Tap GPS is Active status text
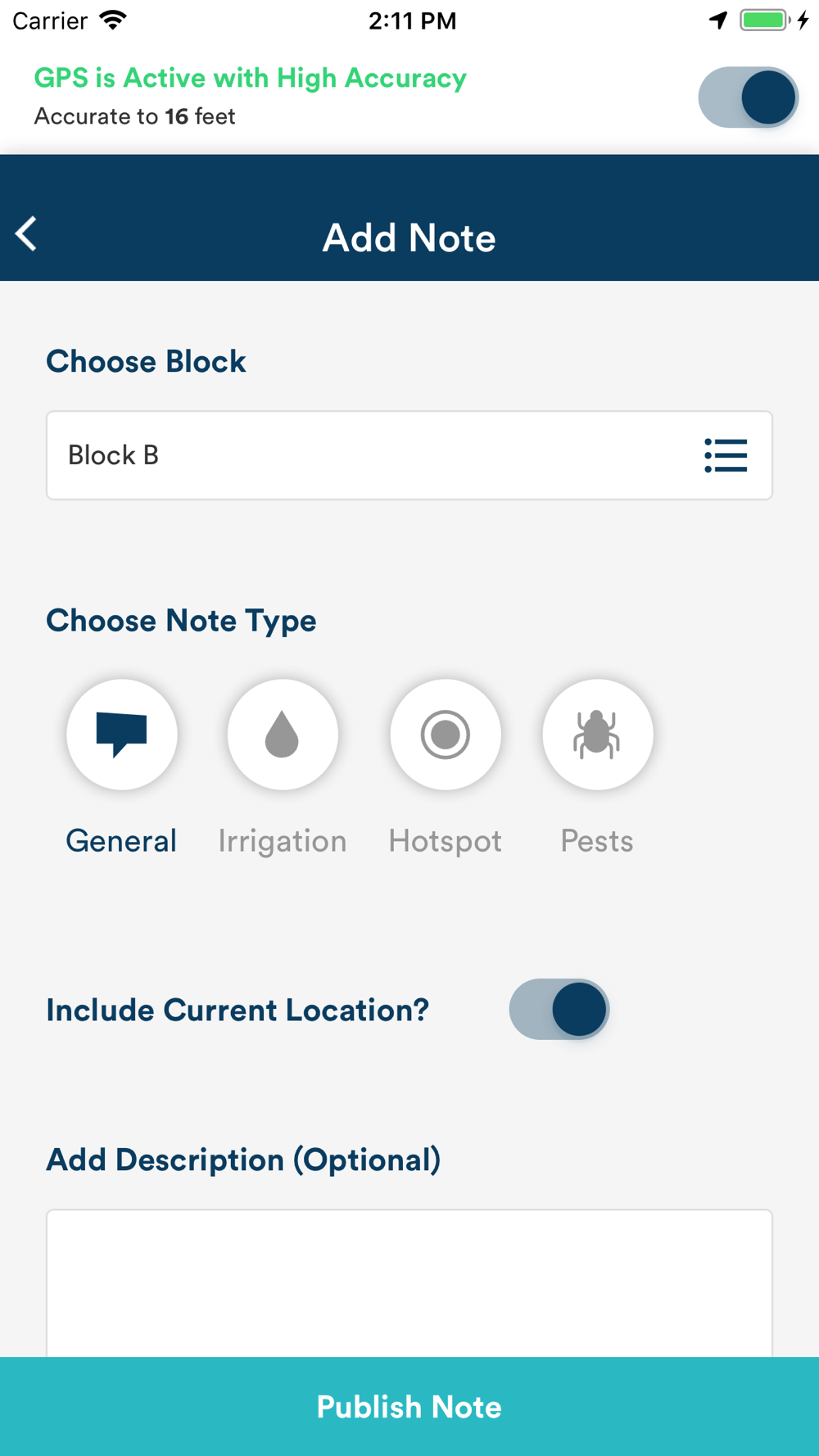 pyautogui.click(x=251, y=78)
